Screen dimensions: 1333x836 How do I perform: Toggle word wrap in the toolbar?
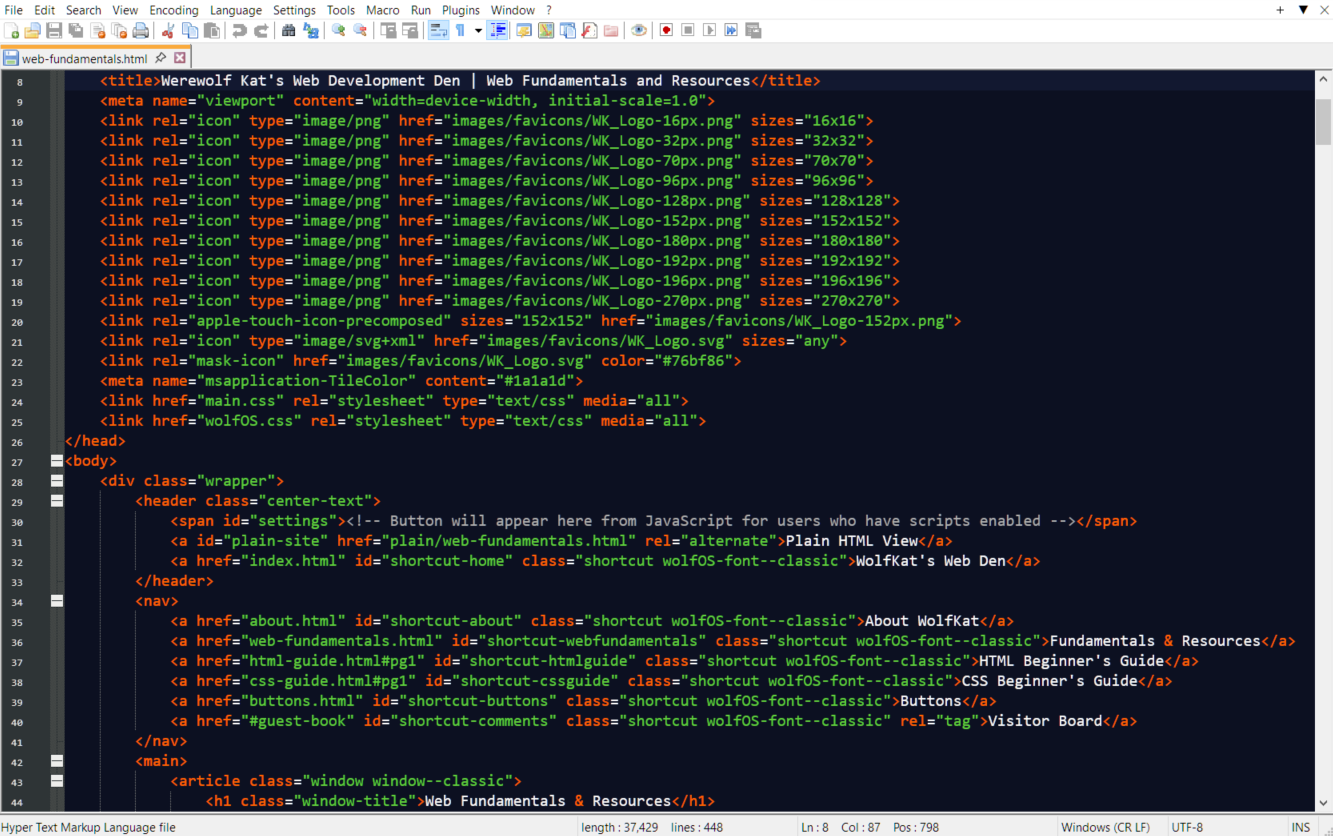[x=439, y=30]
